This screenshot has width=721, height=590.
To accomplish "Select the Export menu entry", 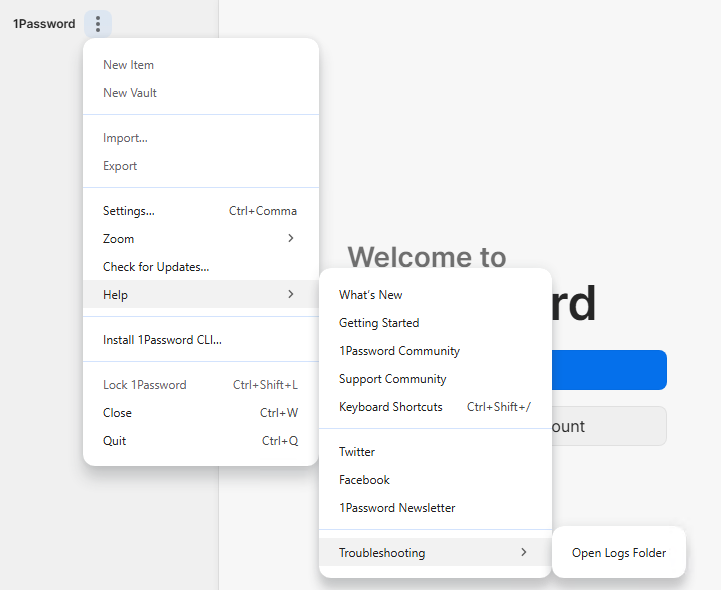I will pos(201,166).
